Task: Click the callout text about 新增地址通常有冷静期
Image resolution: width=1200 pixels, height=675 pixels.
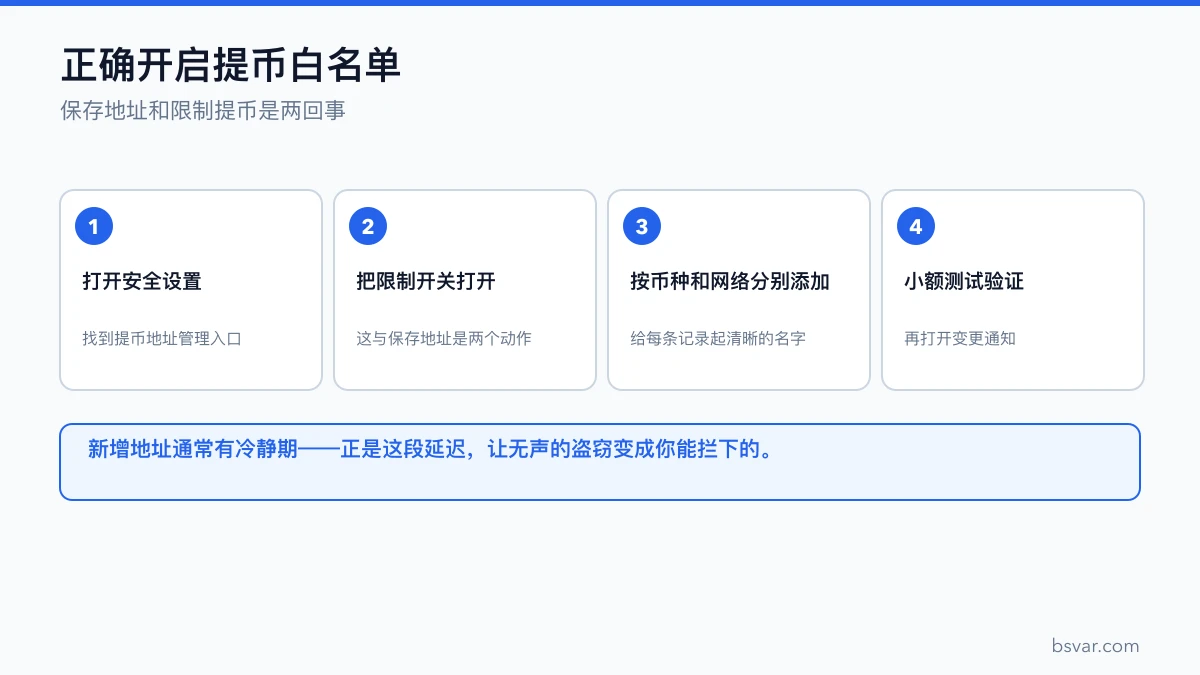Action: [x=433, y=450]
